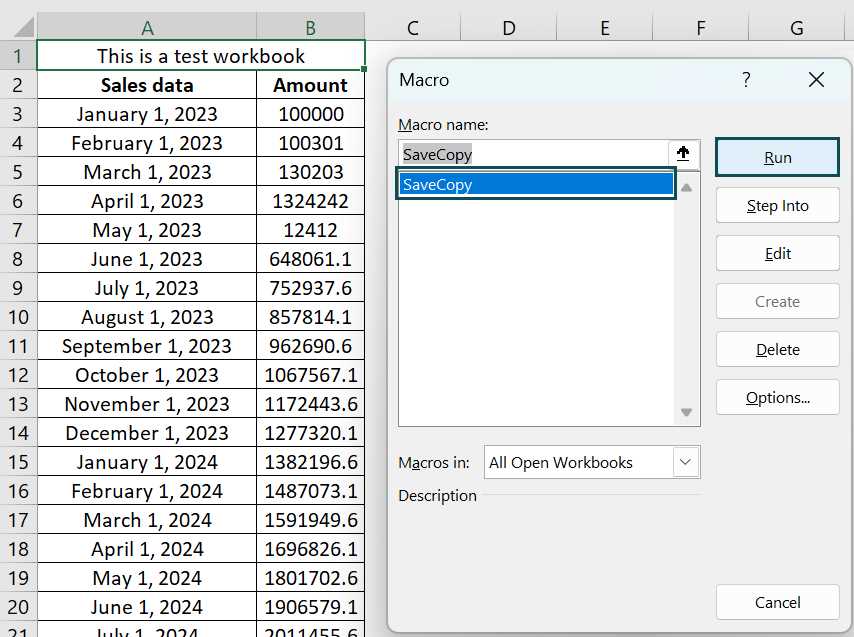854x637 pixels.
Task: Click amount cell 100301
Action: [310, 143]
